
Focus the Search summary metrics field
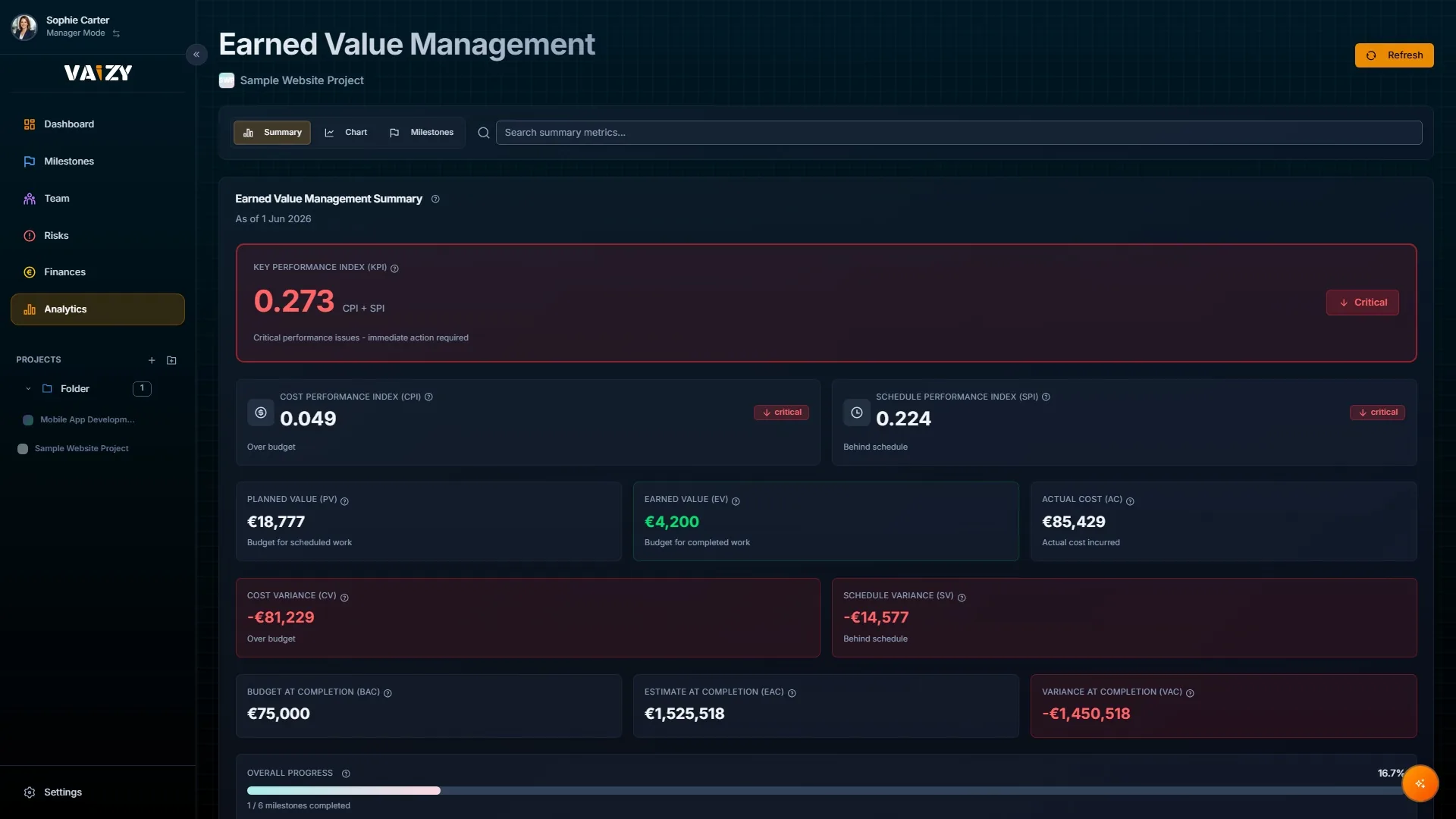pyautogui.click(x=959, y=133)
